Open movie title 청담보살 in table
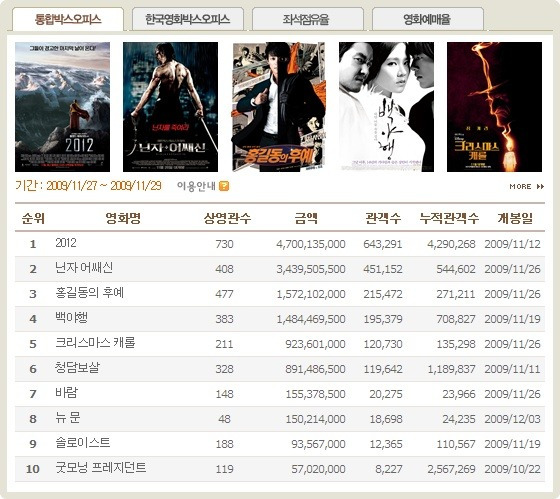The image size is (560, 499). [x=78, y=368]
